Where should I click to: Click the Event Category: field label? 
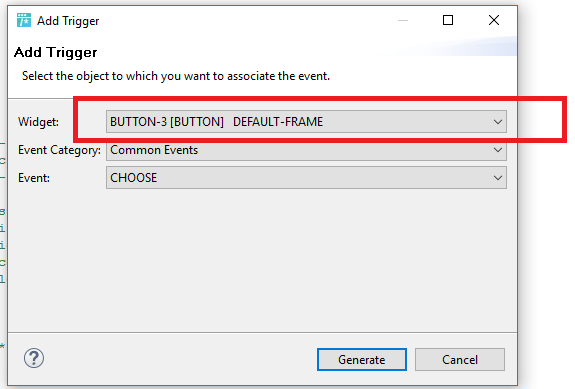click(x=59, y=150)
